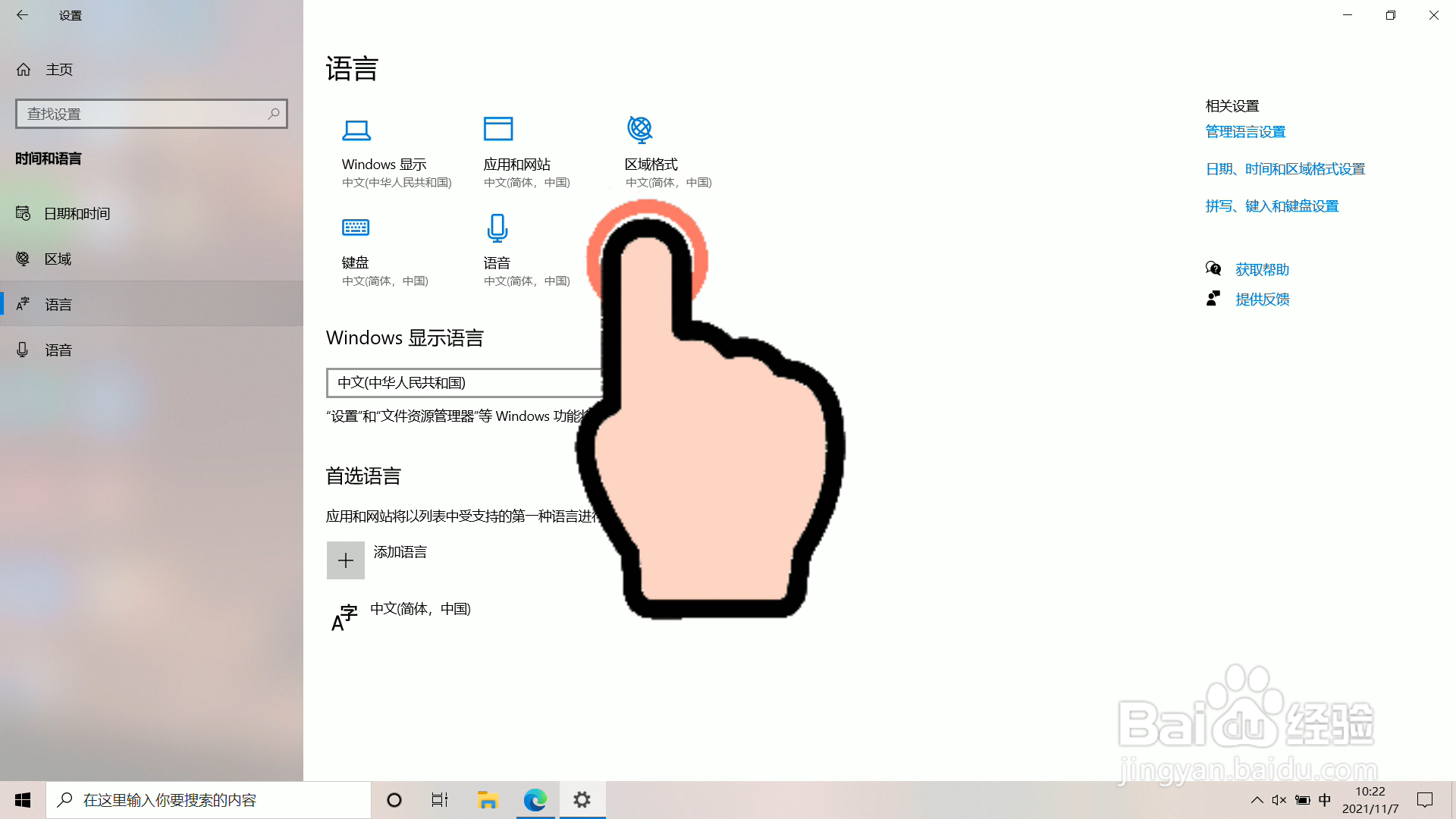Click the 区域格式 globe icon

coord(640,130)
